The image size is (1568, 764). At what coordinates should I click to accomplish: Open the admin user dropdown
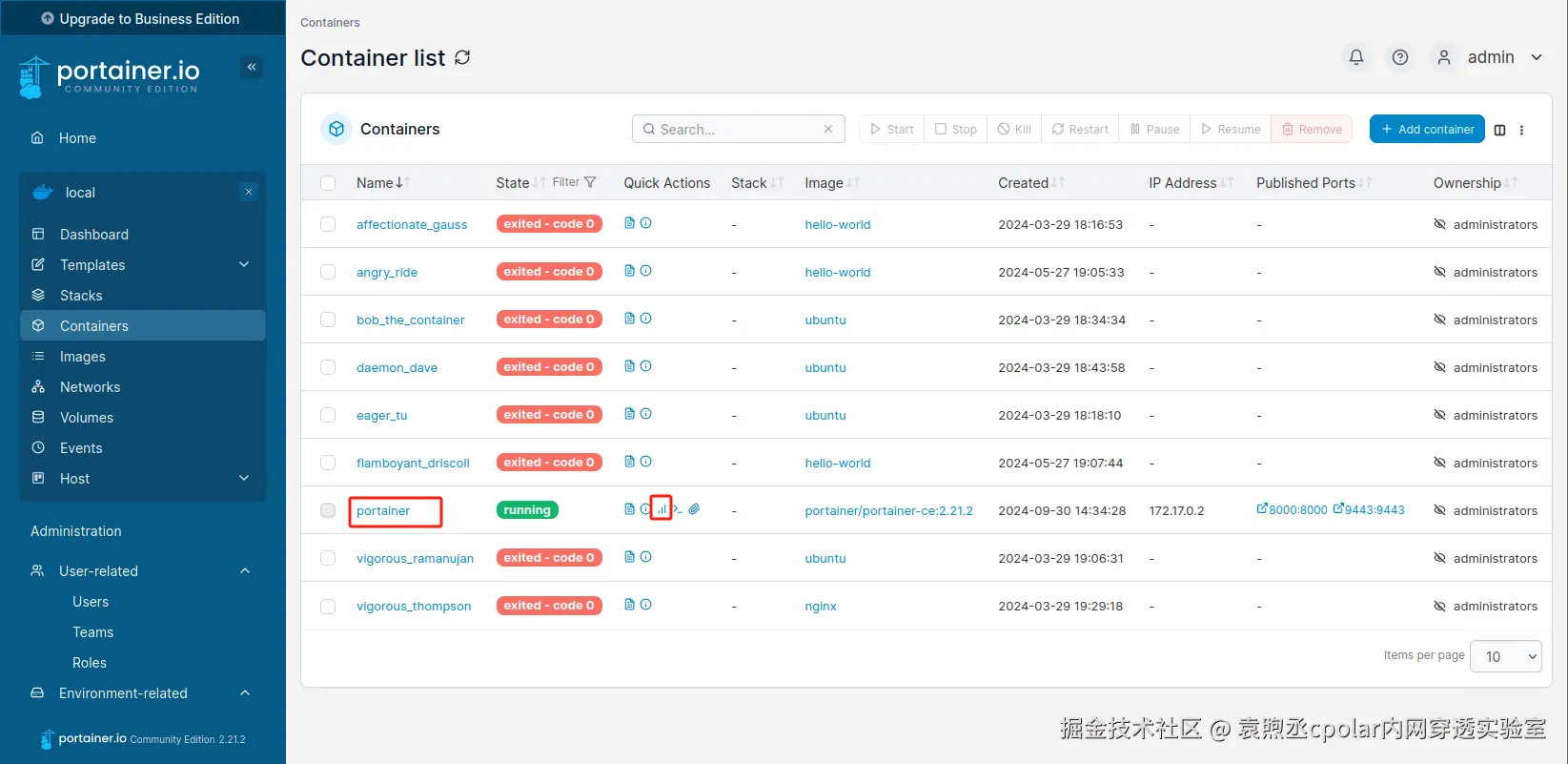tap(1490, 57)
